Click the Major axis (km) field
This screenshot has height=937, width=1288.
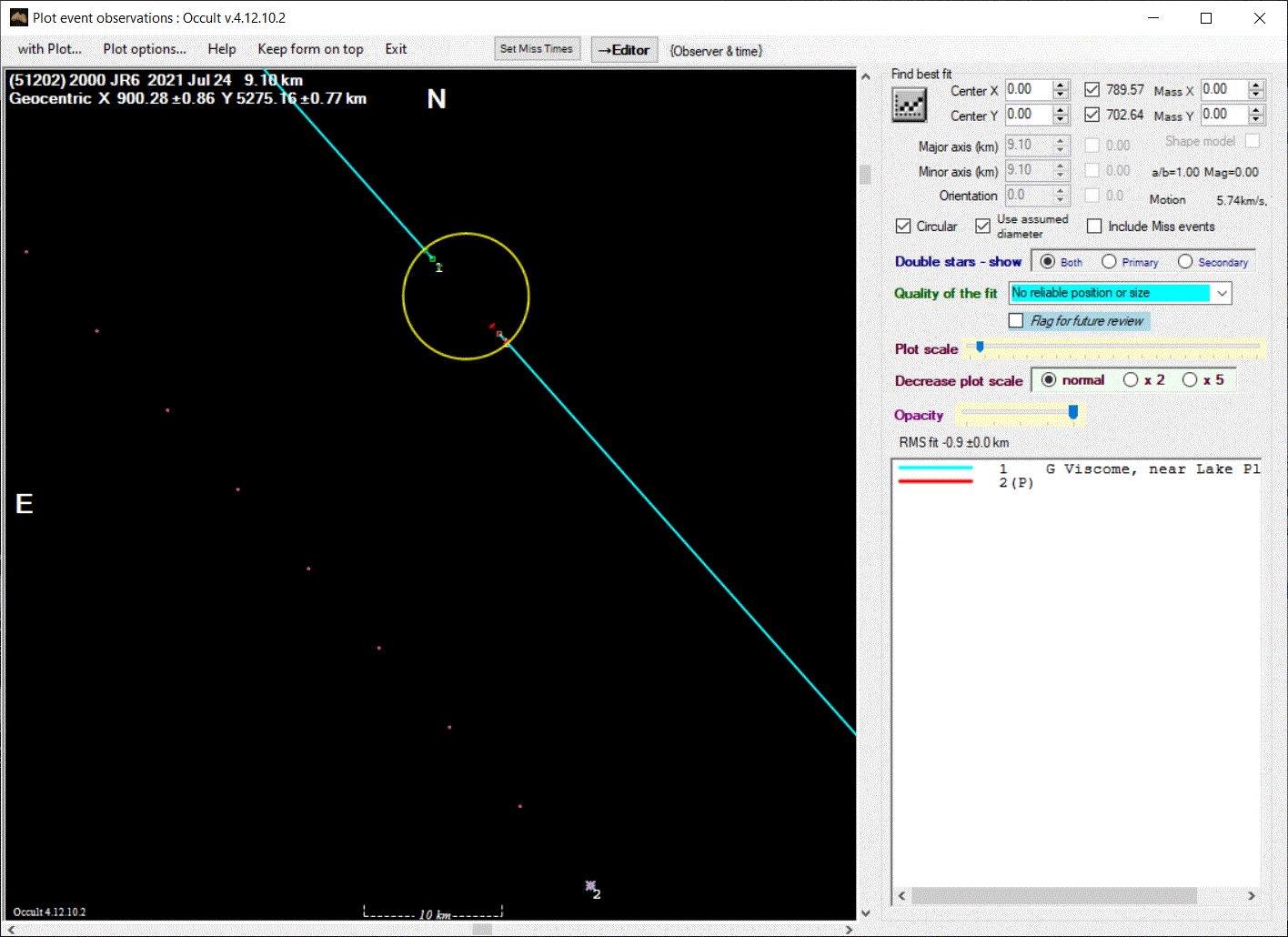pyautogui.click(x=1028, y=146)
